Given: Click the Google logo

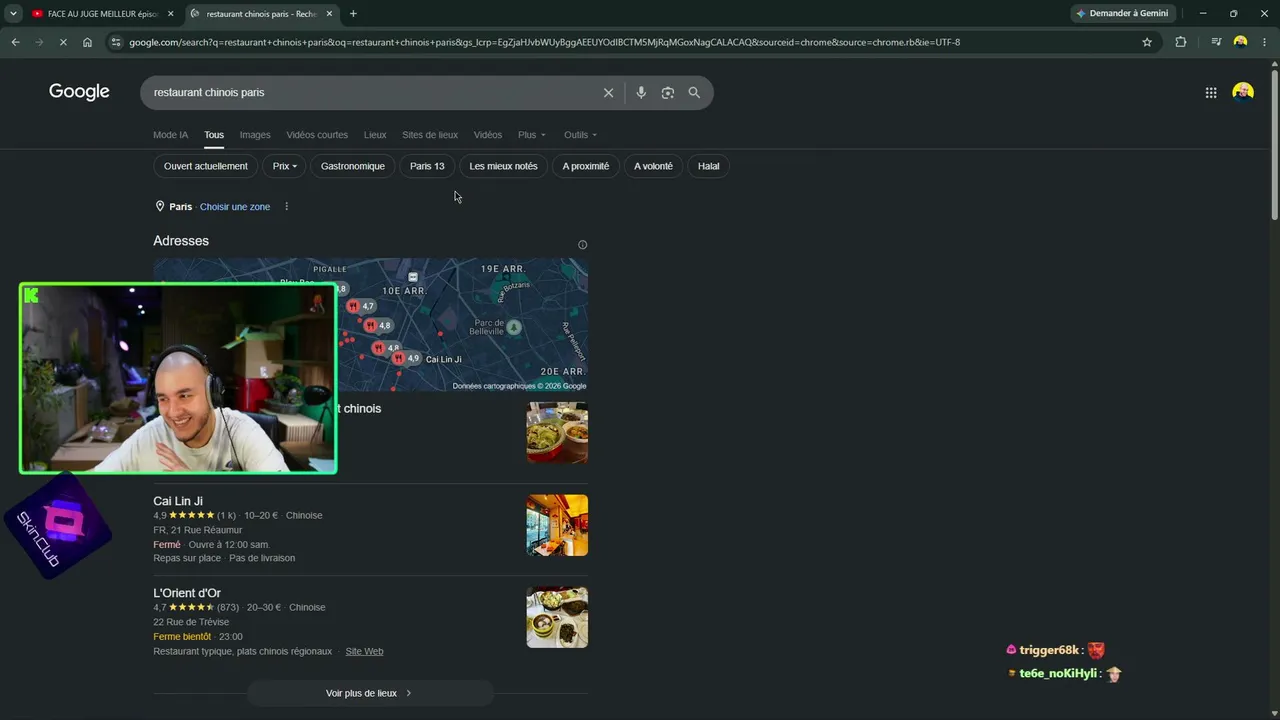Looking at the screenshot, I should [x=79, y=92].
